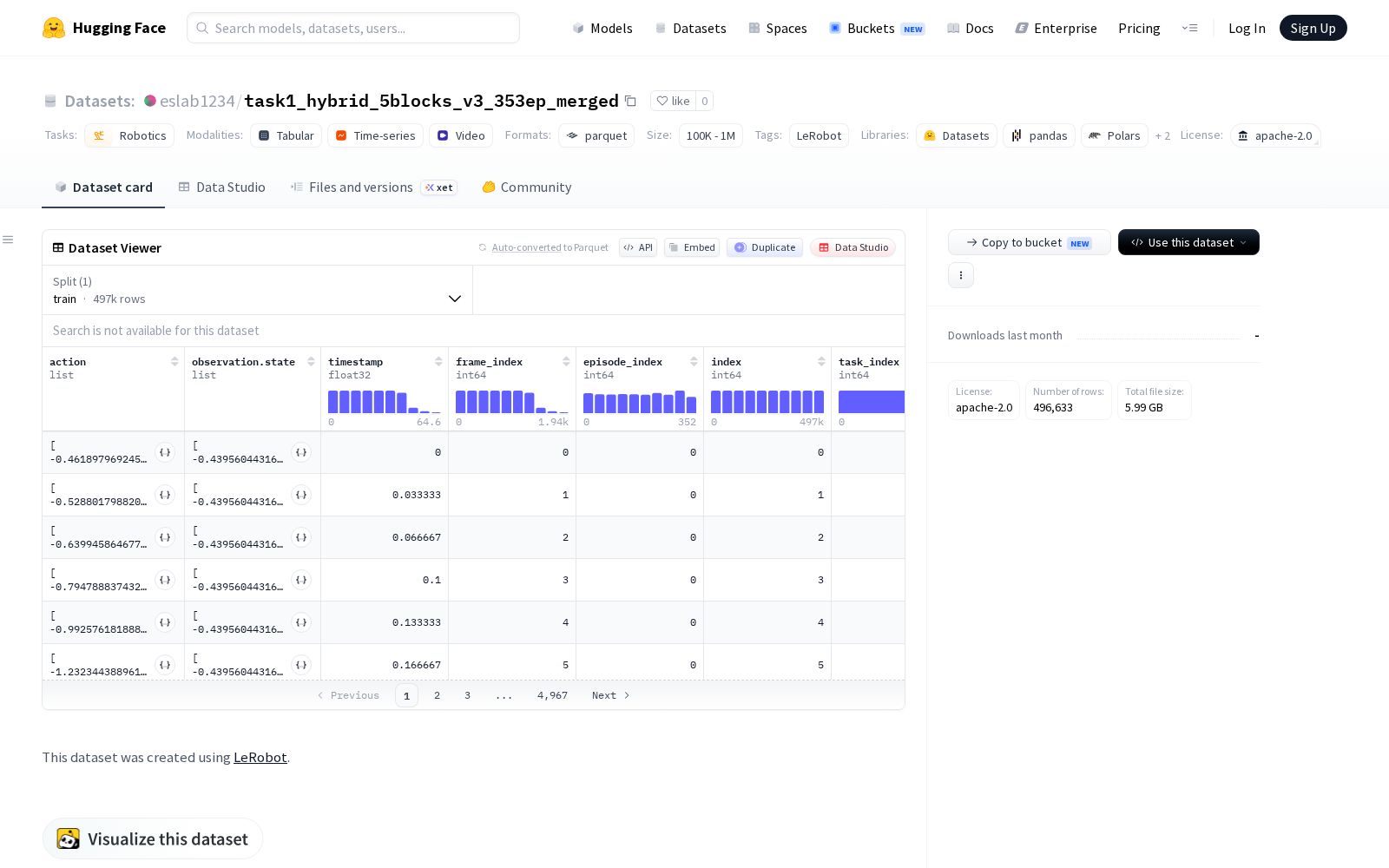Toggle sort on the episode_index column
The image size is (1389, 868).
click(x=694, y=362)
